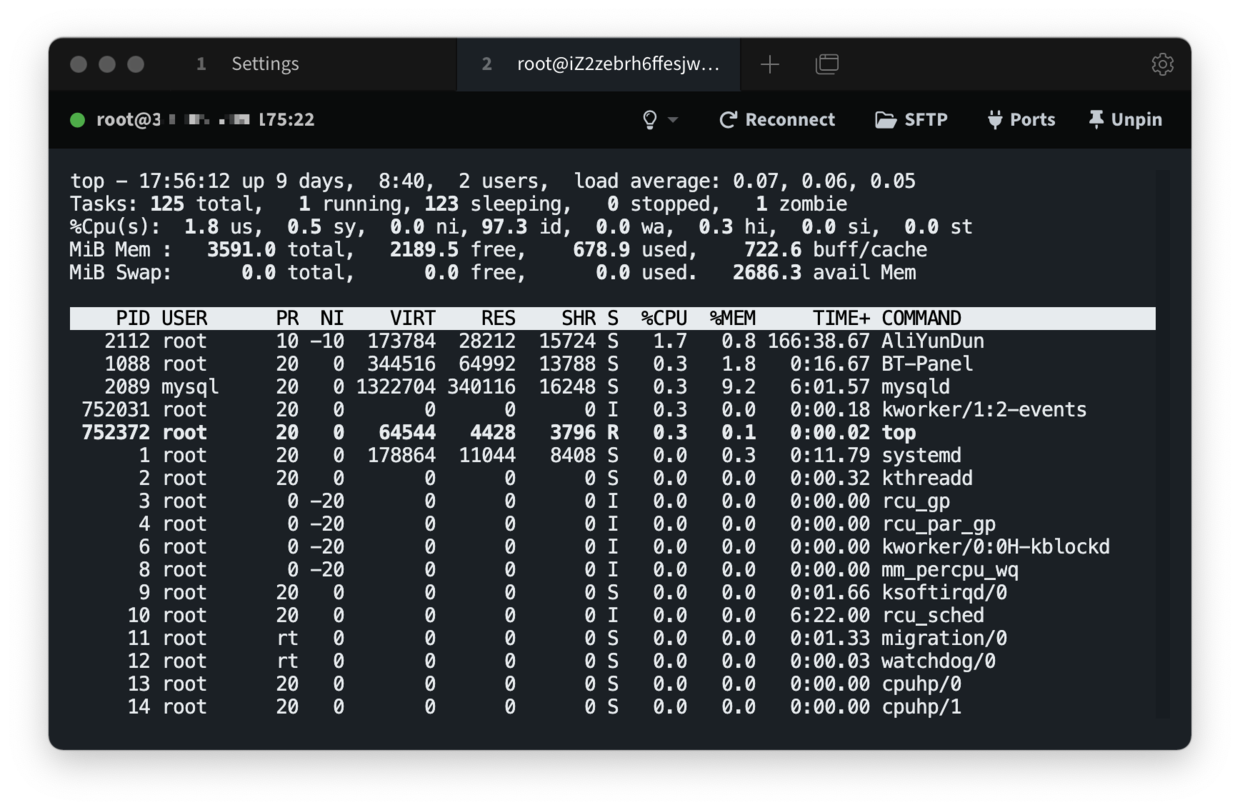Viewport: 1240px width, 810px height.
Task: Click the terminal's vertical scrollbar
Action: (x=1161, y=440)
